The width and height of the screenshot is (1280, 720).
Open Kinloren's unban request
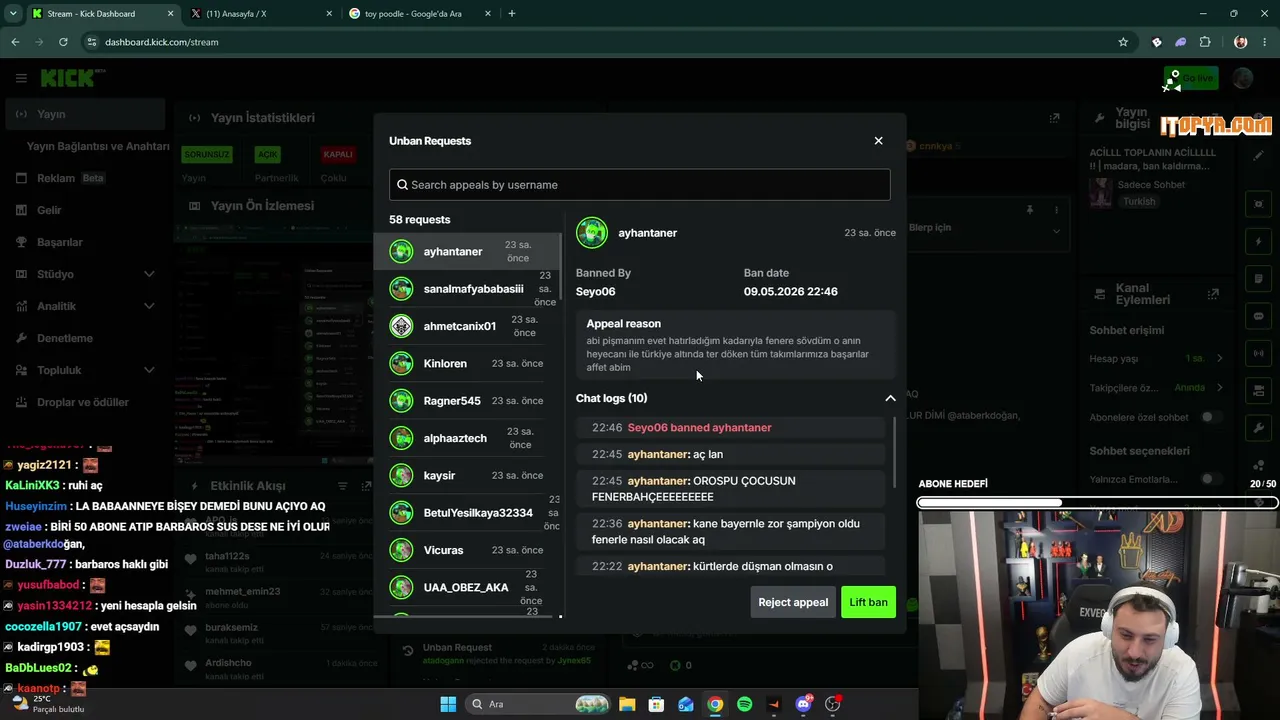[x=467, y=363]
